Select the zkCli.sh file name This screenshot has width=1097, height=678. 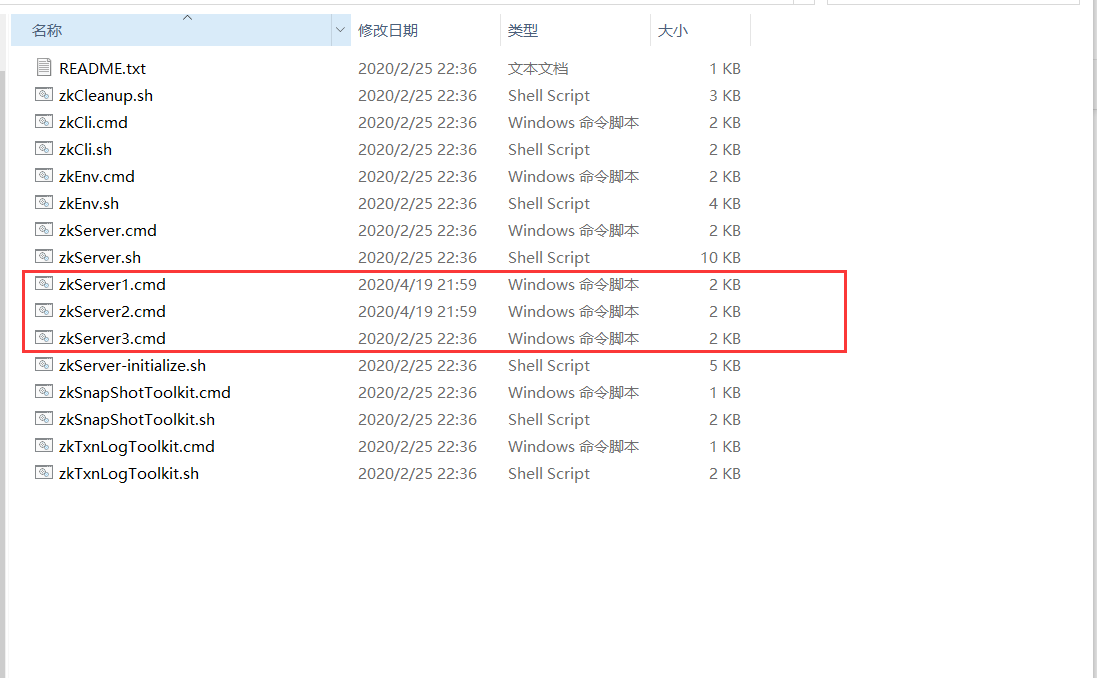(x=85, y=150)
